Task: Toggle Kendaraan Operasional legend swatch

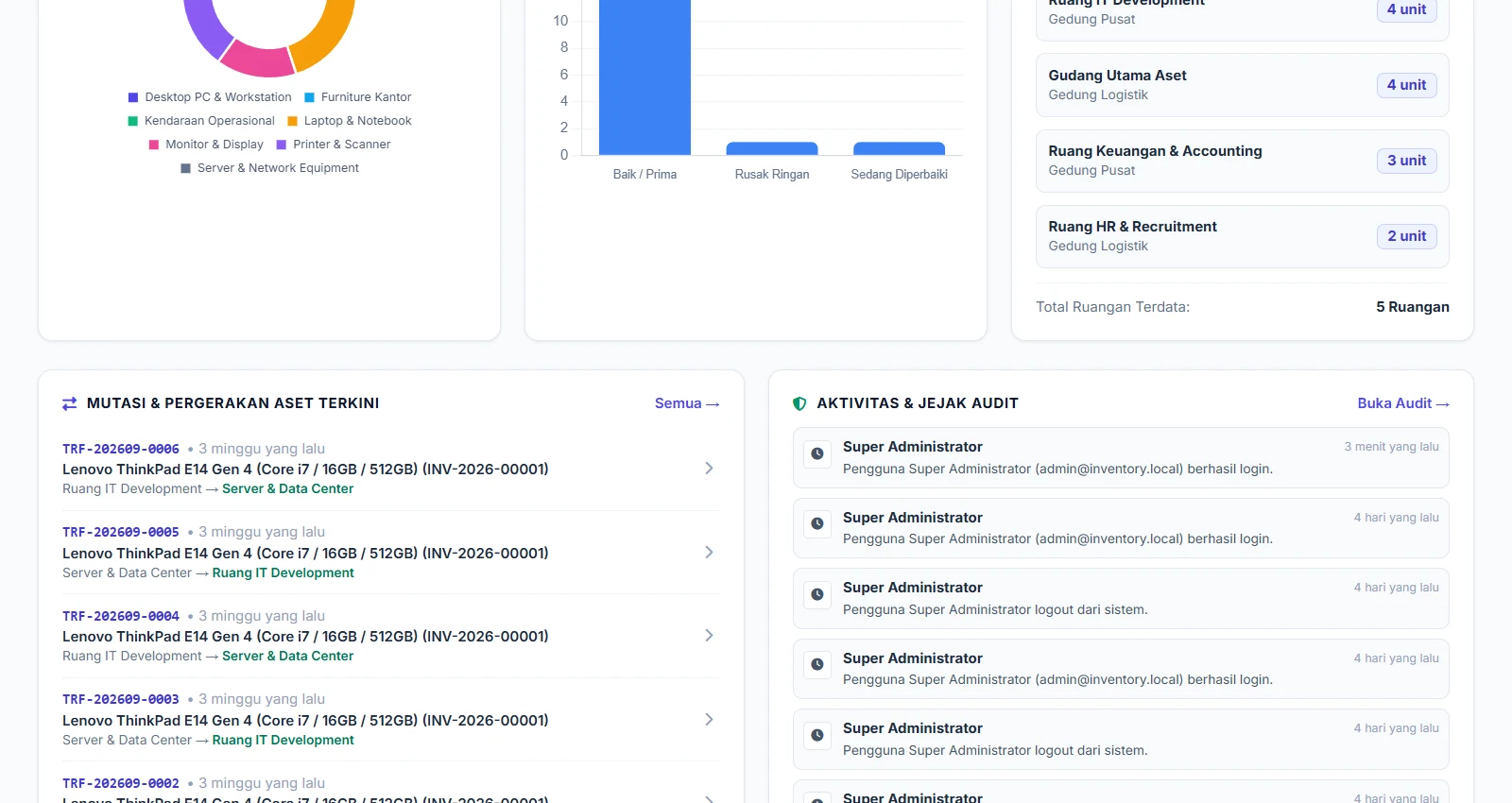Action: pos(133,121)
